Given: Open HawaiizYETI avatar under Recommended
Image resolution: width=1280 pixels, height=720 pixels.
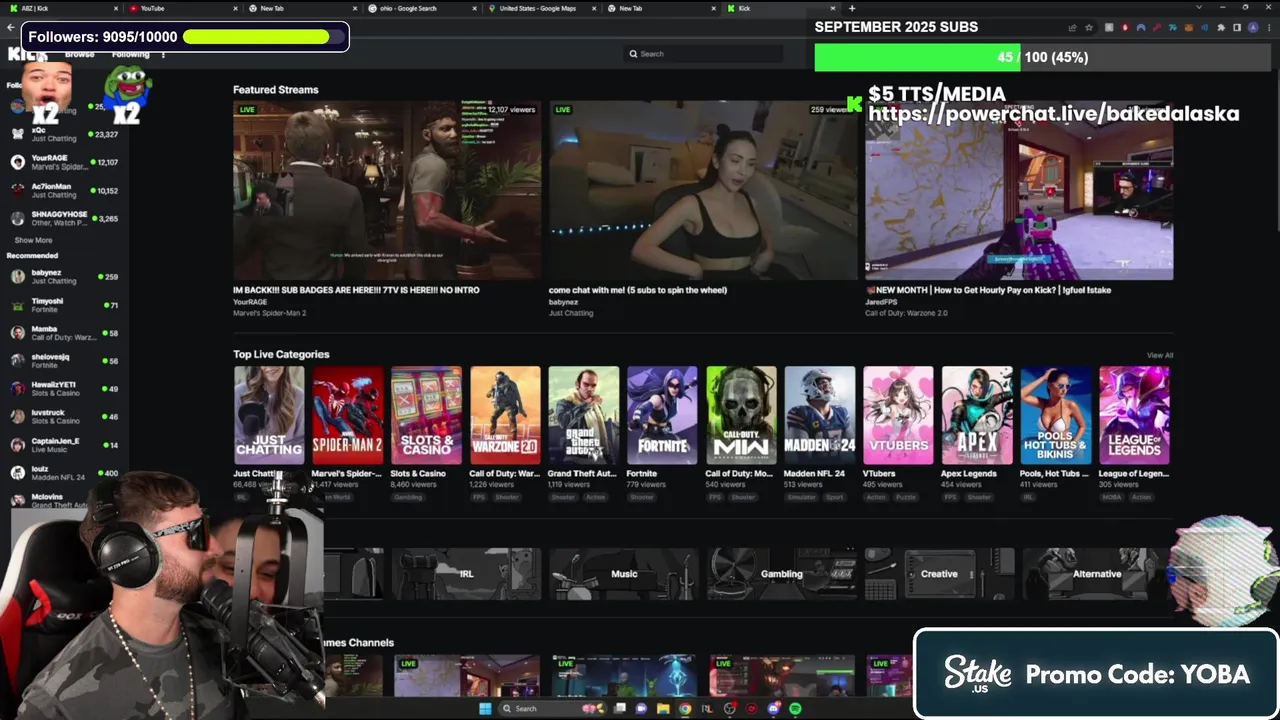Looking at the screenshot, I should click(x=18, y=389).
